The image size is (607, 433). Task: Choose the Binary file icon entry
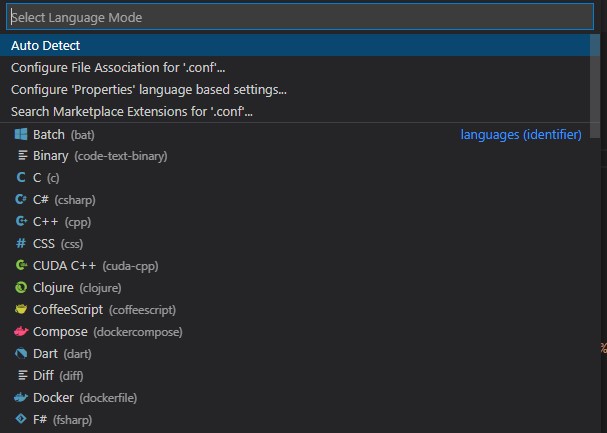point(22,156)
